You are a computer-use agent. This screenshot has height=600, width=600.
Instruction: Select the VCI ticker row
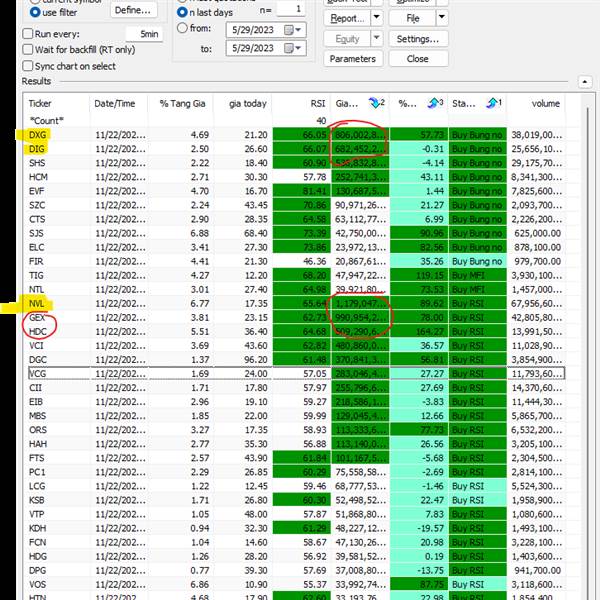pyautogui.click(x=295, y=346)
